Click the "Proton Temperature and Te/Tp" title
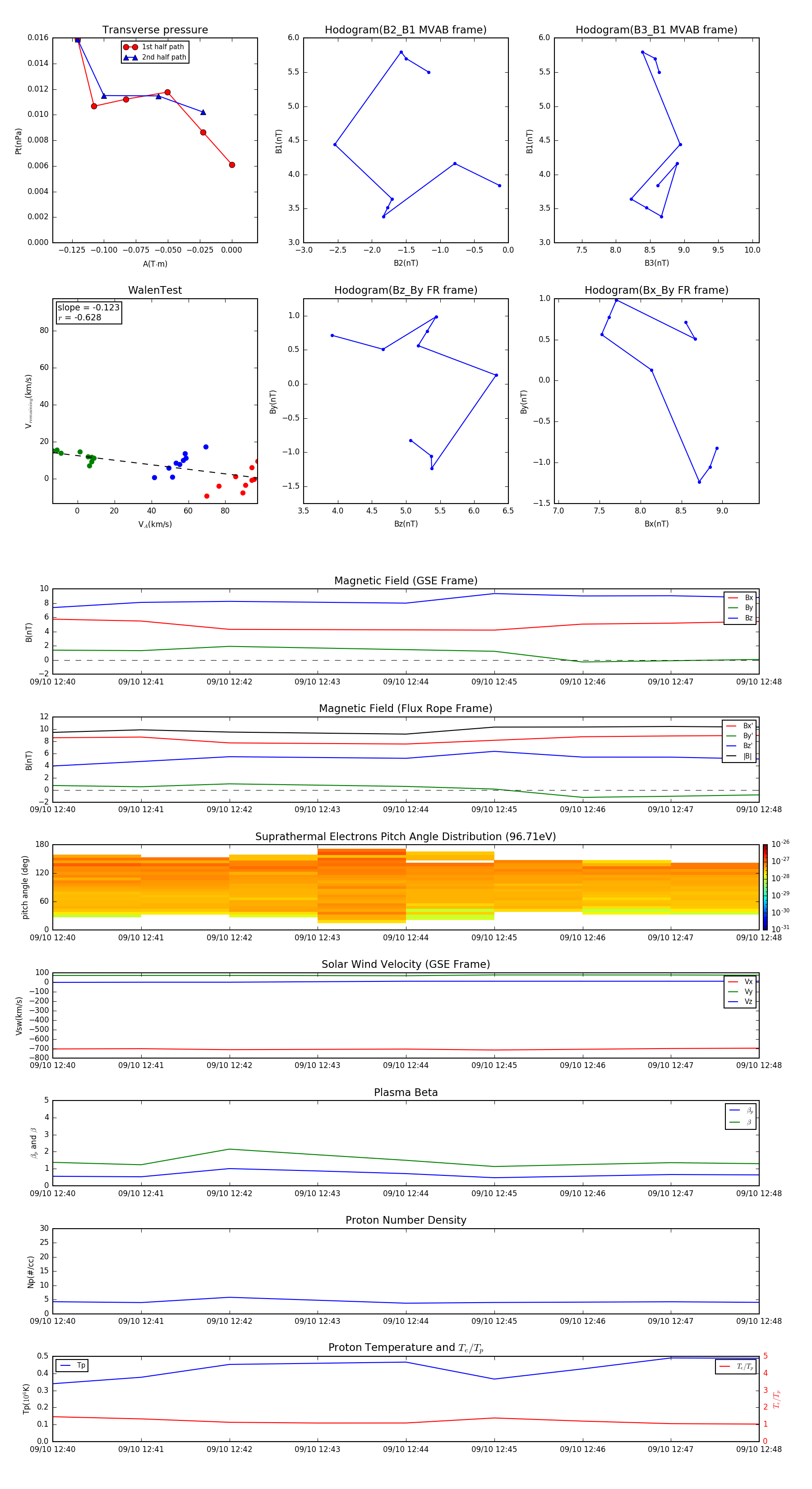The height and width of the screenshot is (1489, 812). point(406,1348)
